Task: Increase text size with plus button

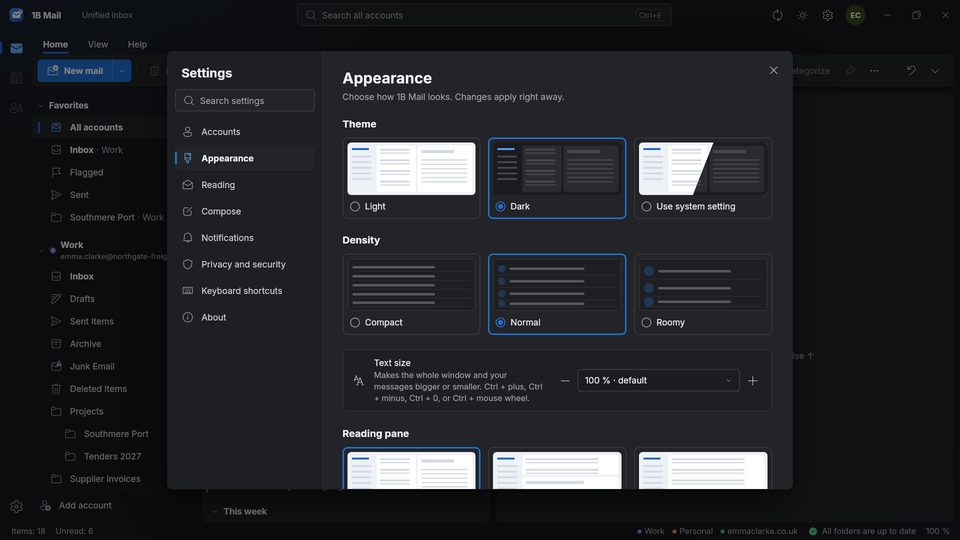Action: (x=752, y=381)
